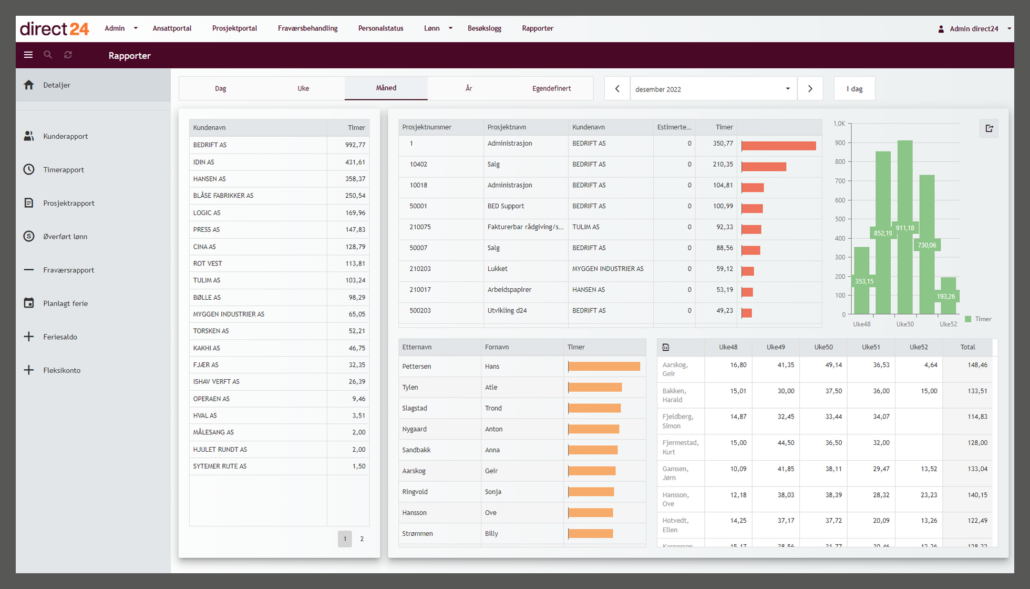Click the direct24 logo
1030x589 pixels.
point(54,29)
